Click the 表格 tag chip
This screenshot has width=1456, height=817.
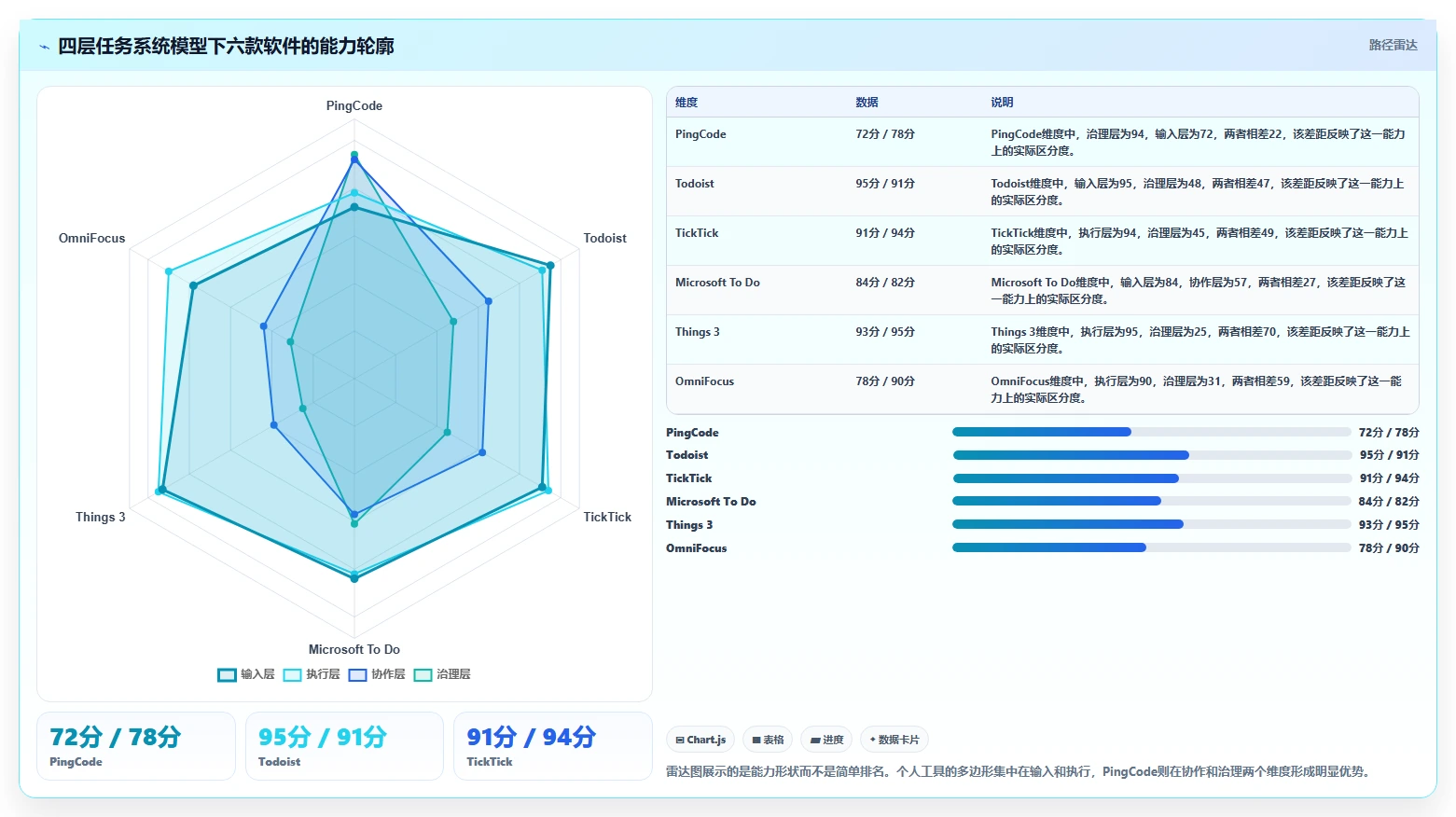point(768,740)
